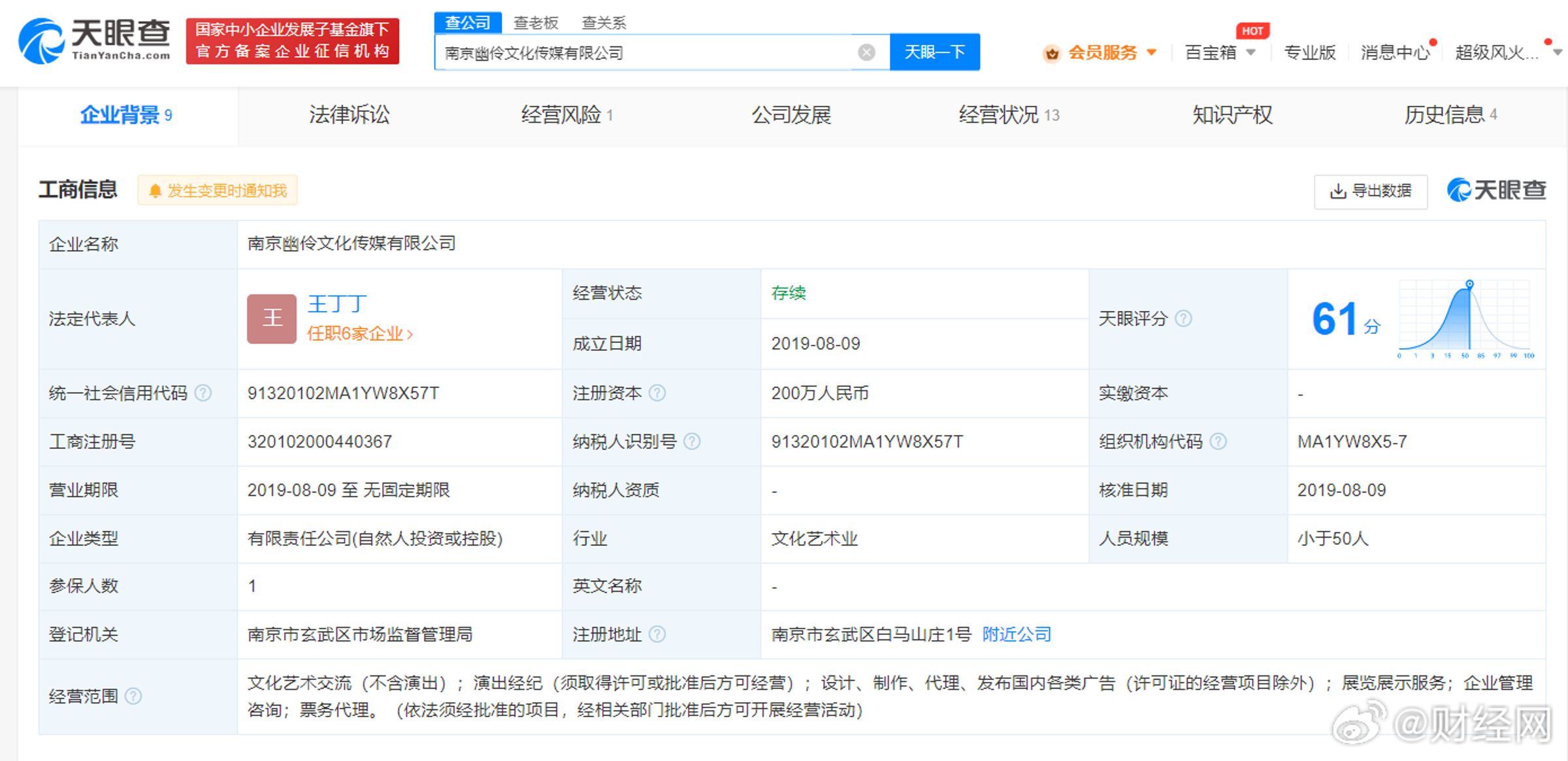The image size is (1568, 761).
Task: Click the 61分 score distribution chart
Action: click(x=1466, y=319)
